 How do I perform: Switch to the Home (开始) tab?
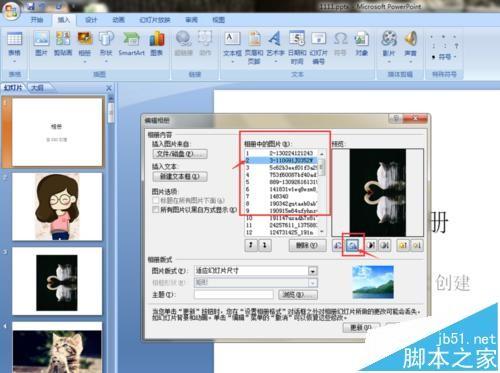point(37,20)
